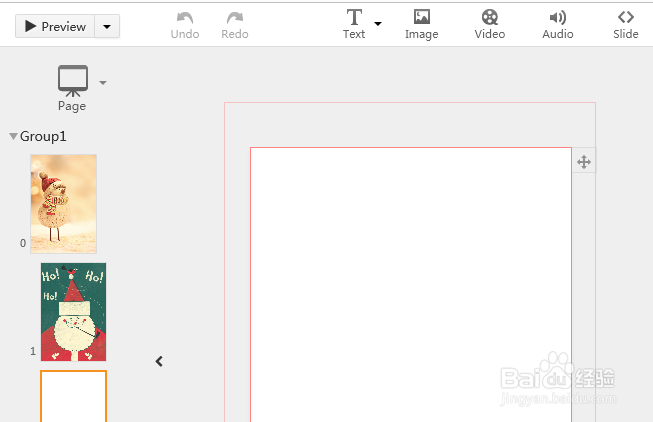
Task: Select the blank highlighted page thumbnail
Action: pyautogui.click(x=73, y=396)
